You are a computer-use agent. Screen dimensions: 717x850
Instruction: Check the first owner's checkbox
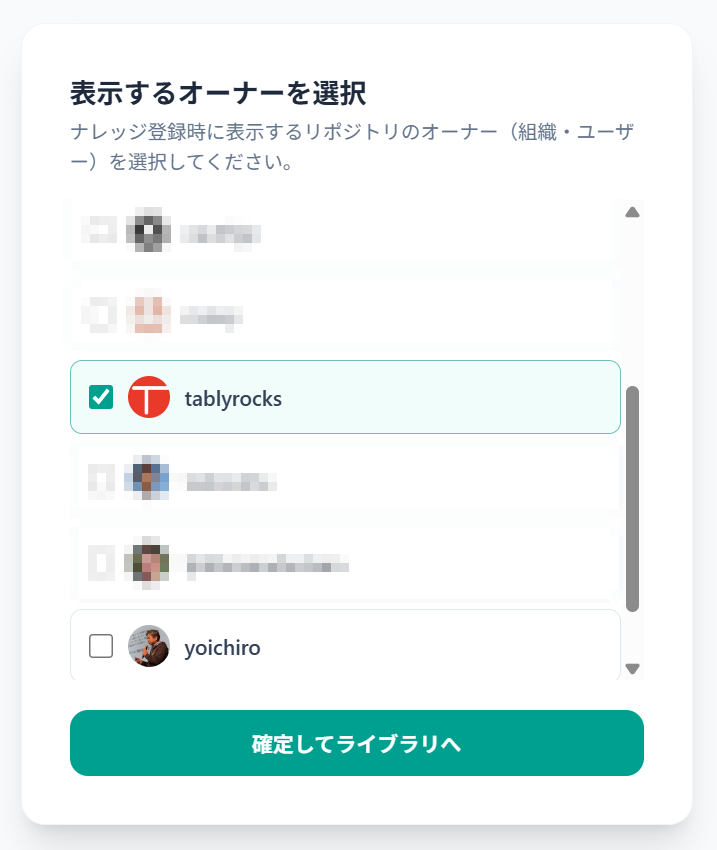point(98,232)
